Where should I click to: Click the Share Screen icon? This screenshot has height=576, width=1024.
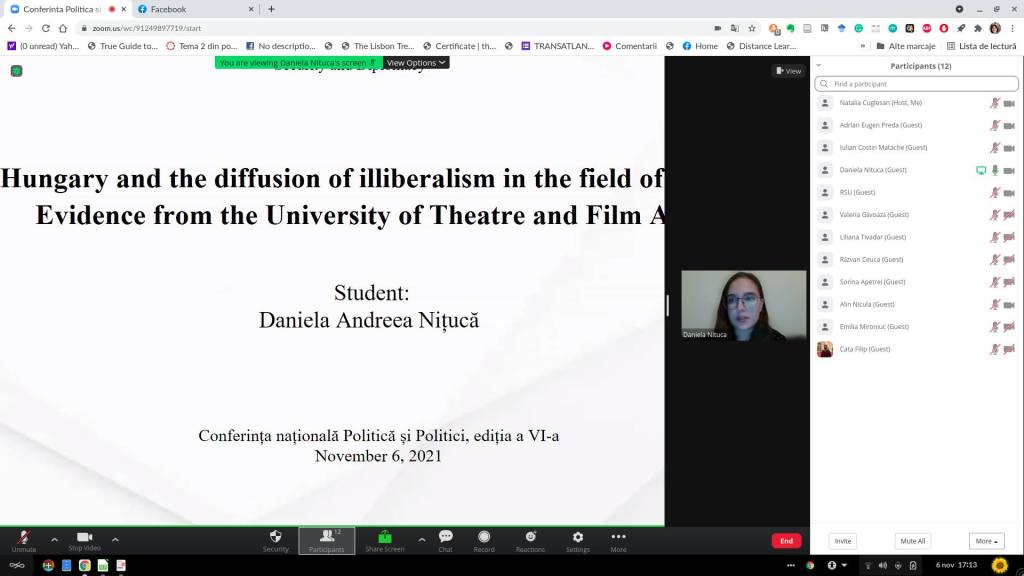point(384,537)
